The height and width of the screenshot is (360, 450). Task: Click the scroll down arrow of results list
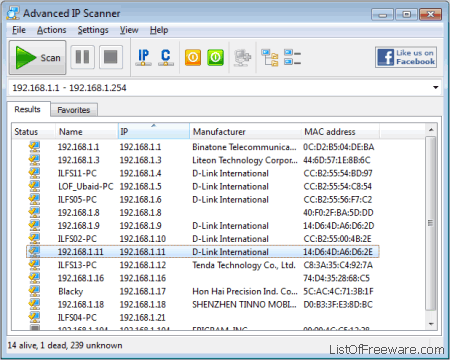pyautogui.click(x=431, y=324)
